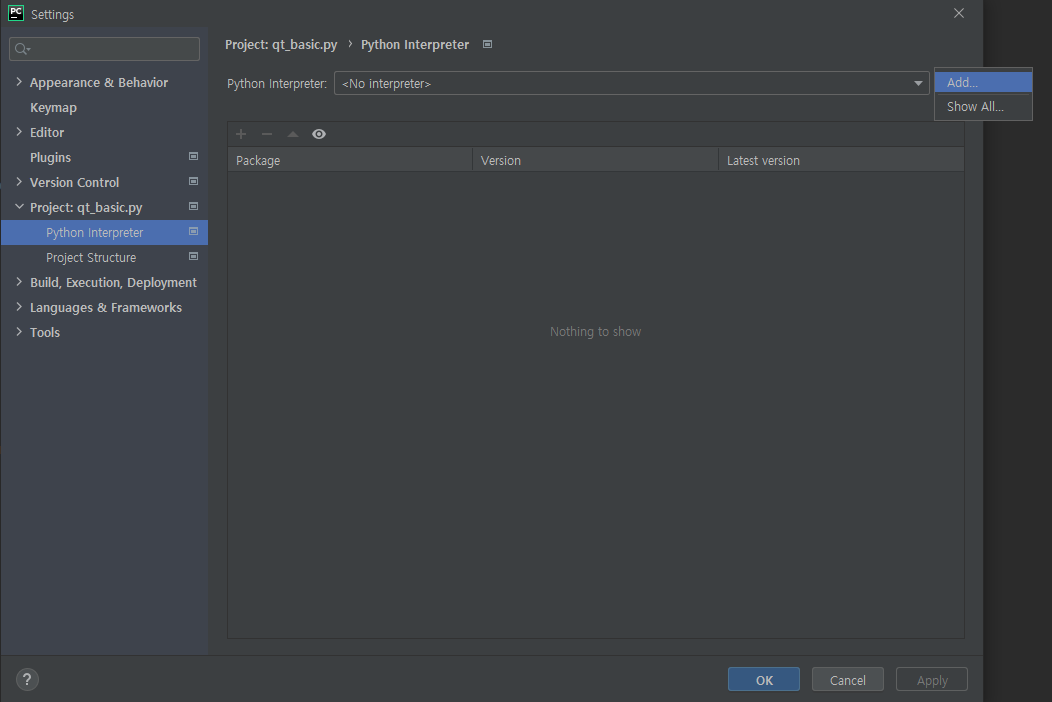Expand the Editor section
The width and height of the screenshot is (1052, 702).
[x=19, y=132]
